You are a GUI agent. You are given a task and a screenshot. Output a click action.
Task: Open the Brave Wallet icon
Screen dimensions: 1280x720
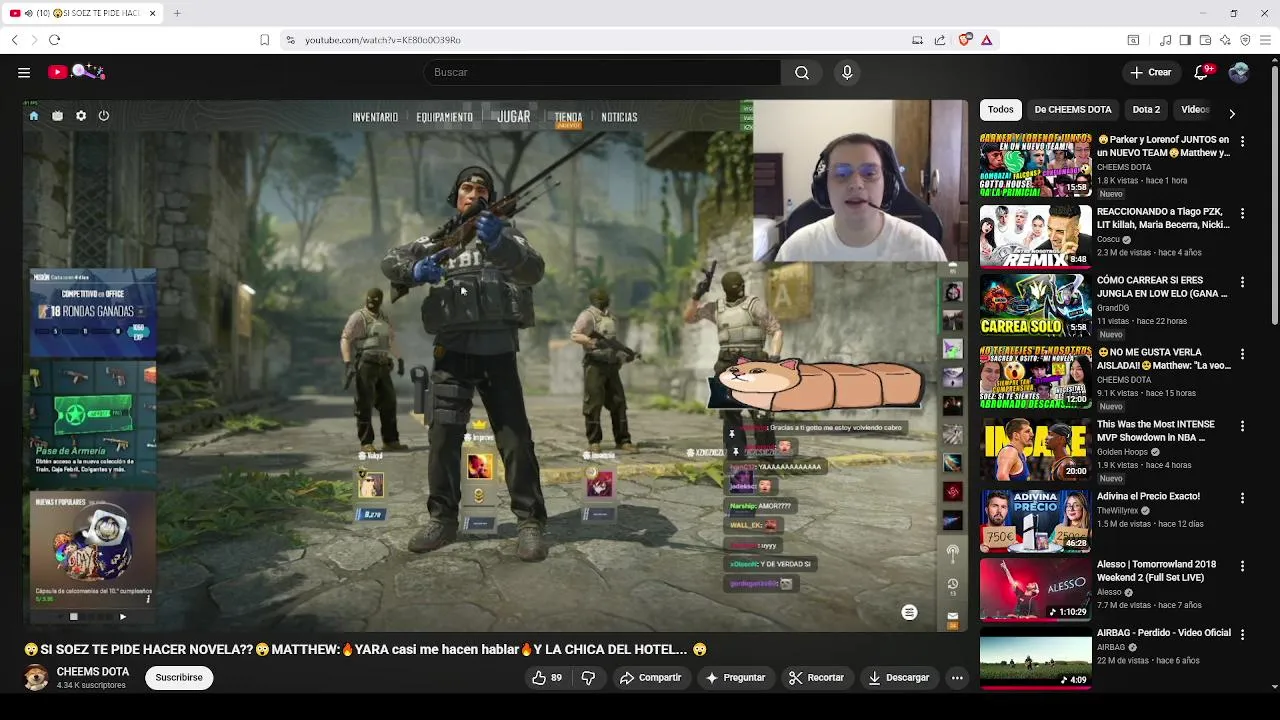tap(1205, 40)
